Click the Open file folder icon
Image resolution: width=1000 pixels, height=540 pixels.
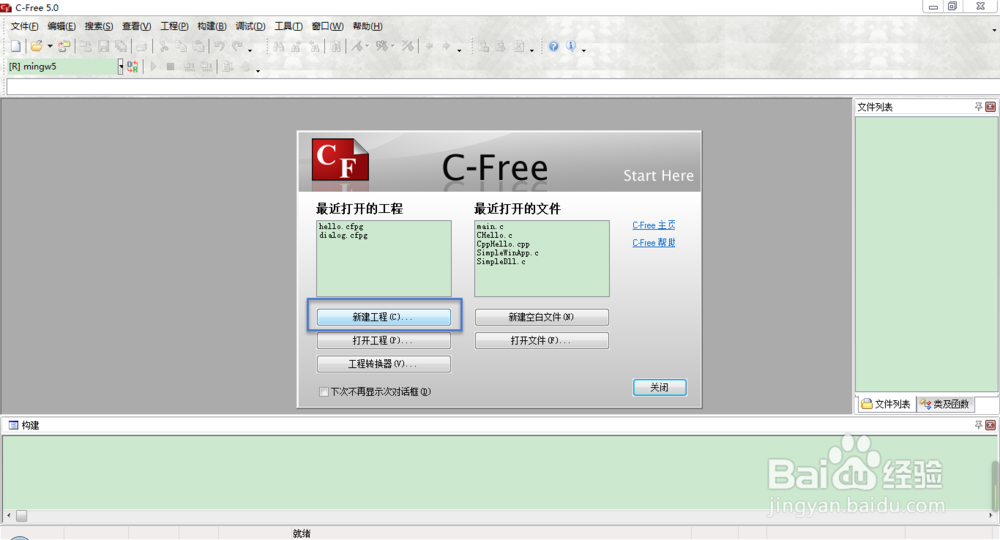pyautogui.click(x=36, y=46)
